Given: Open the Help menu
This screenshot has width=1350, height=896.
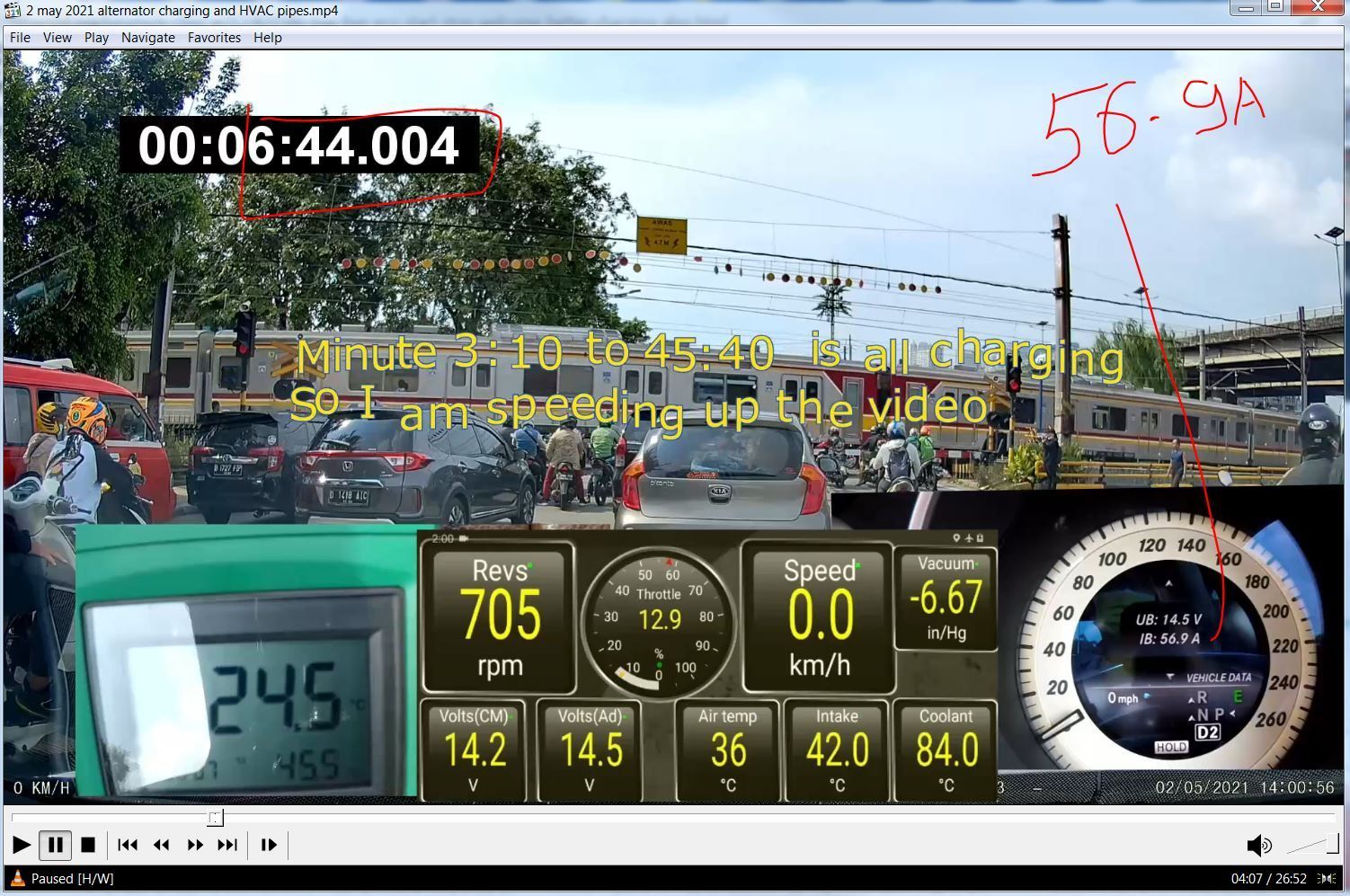Looking at the screenshot, I should click(268, 38).
